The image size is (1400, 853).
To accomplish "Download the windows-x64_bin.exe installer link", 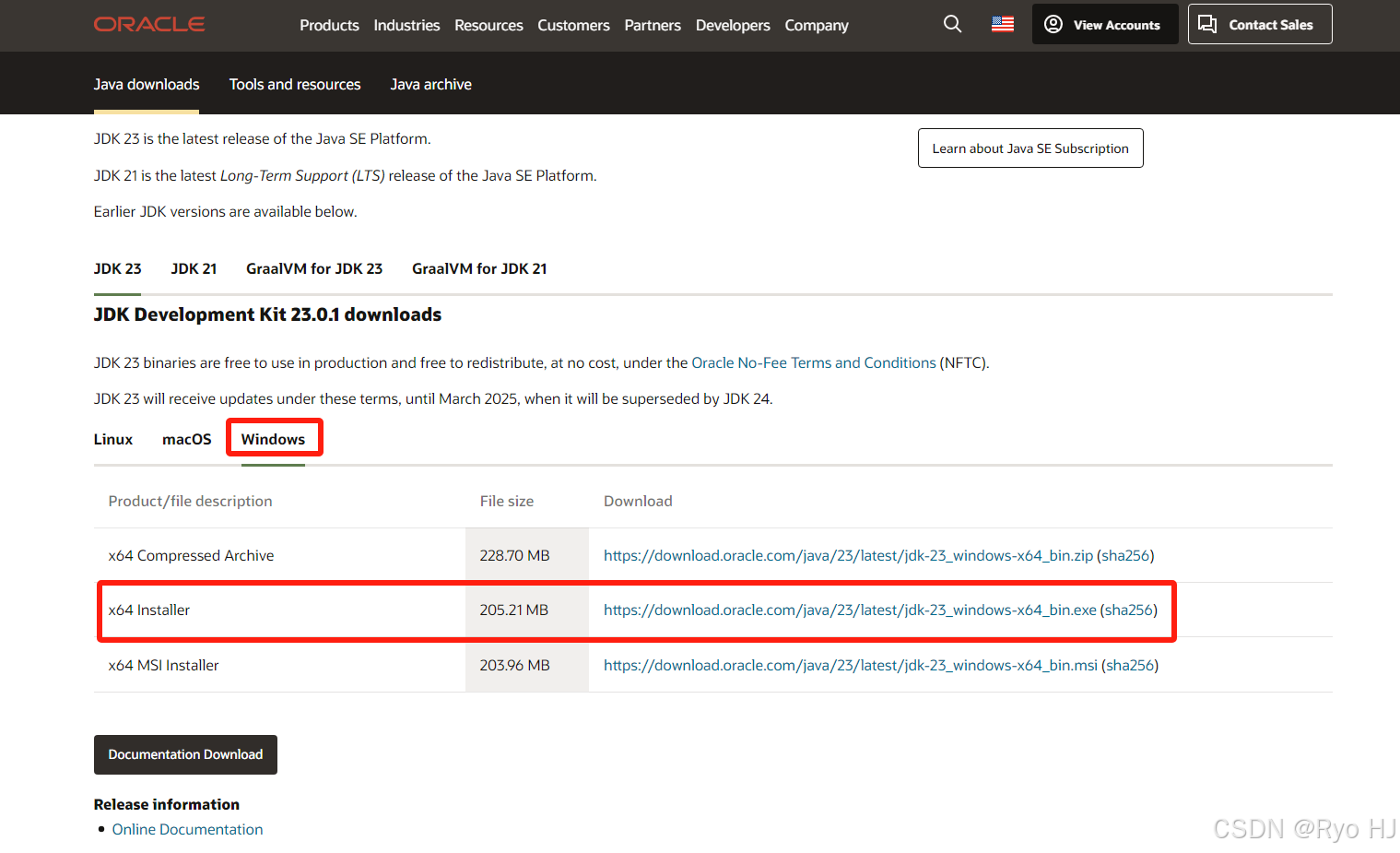I will [x=850, y=610].
